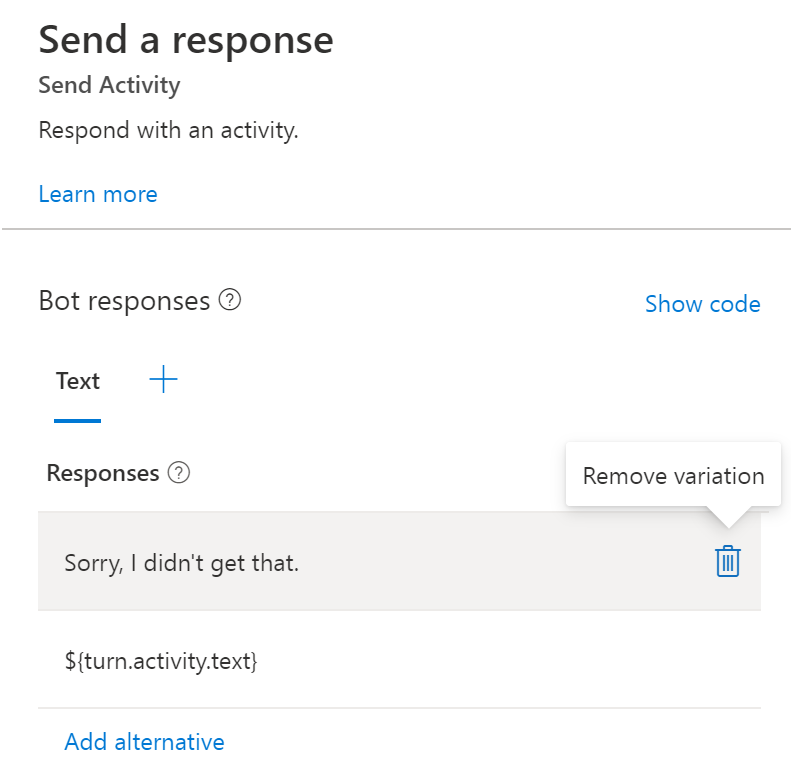791x780 pixels.
Task: Click the "Send a response" title
Action: pos(186,40)
